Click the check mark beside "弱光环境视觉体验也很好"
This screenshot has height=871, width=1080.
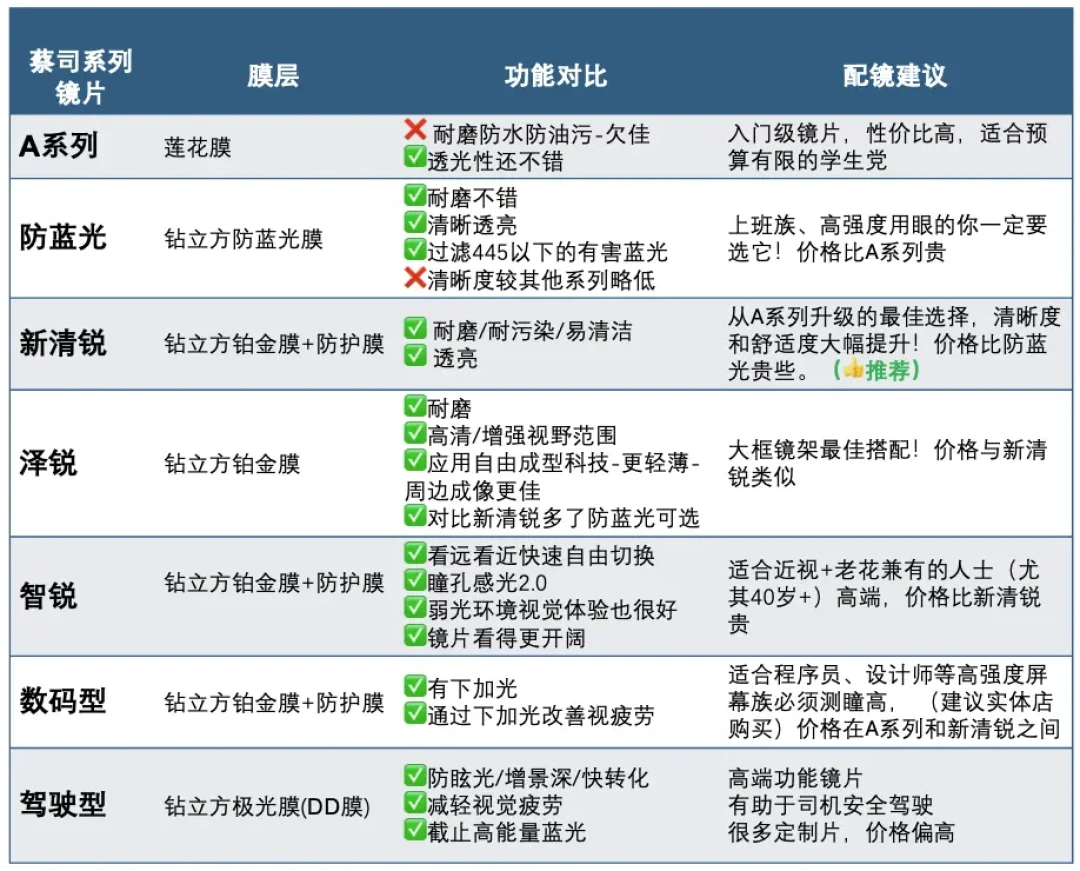pos(415,607)
